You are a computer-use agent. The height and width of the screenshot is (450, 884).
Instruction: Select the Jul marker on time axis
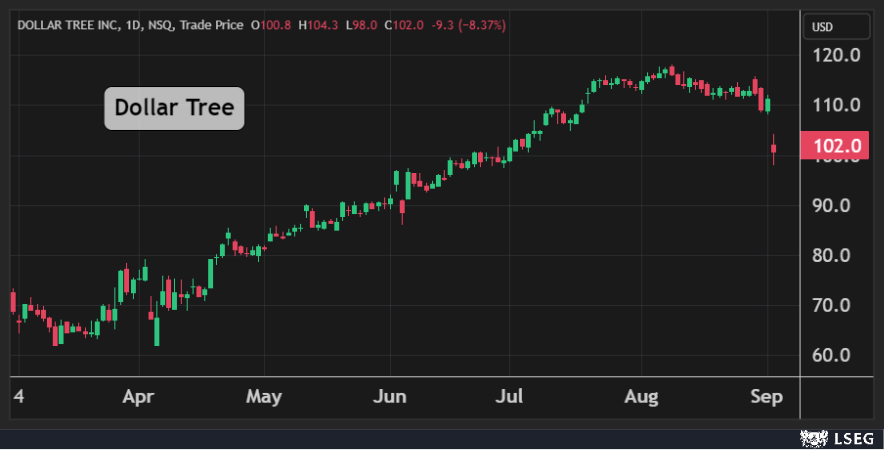pyautogui.click(x=511, y=397)
